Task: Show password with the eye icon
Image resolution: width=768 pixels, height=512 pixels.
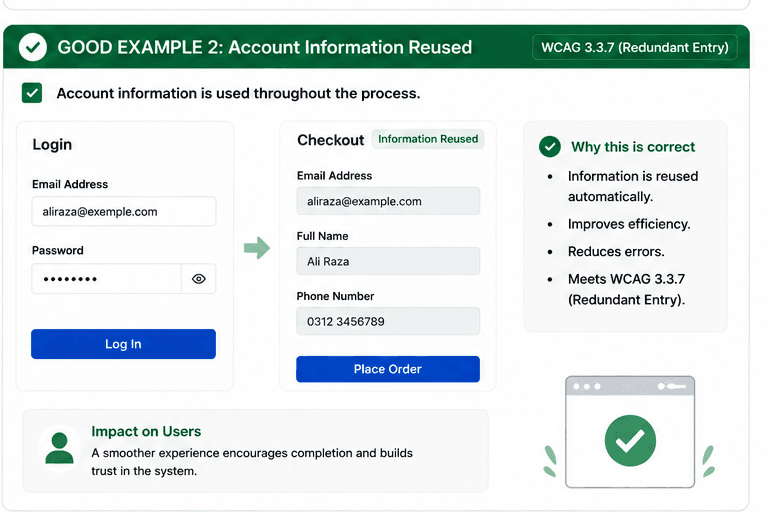Action: 198,279
